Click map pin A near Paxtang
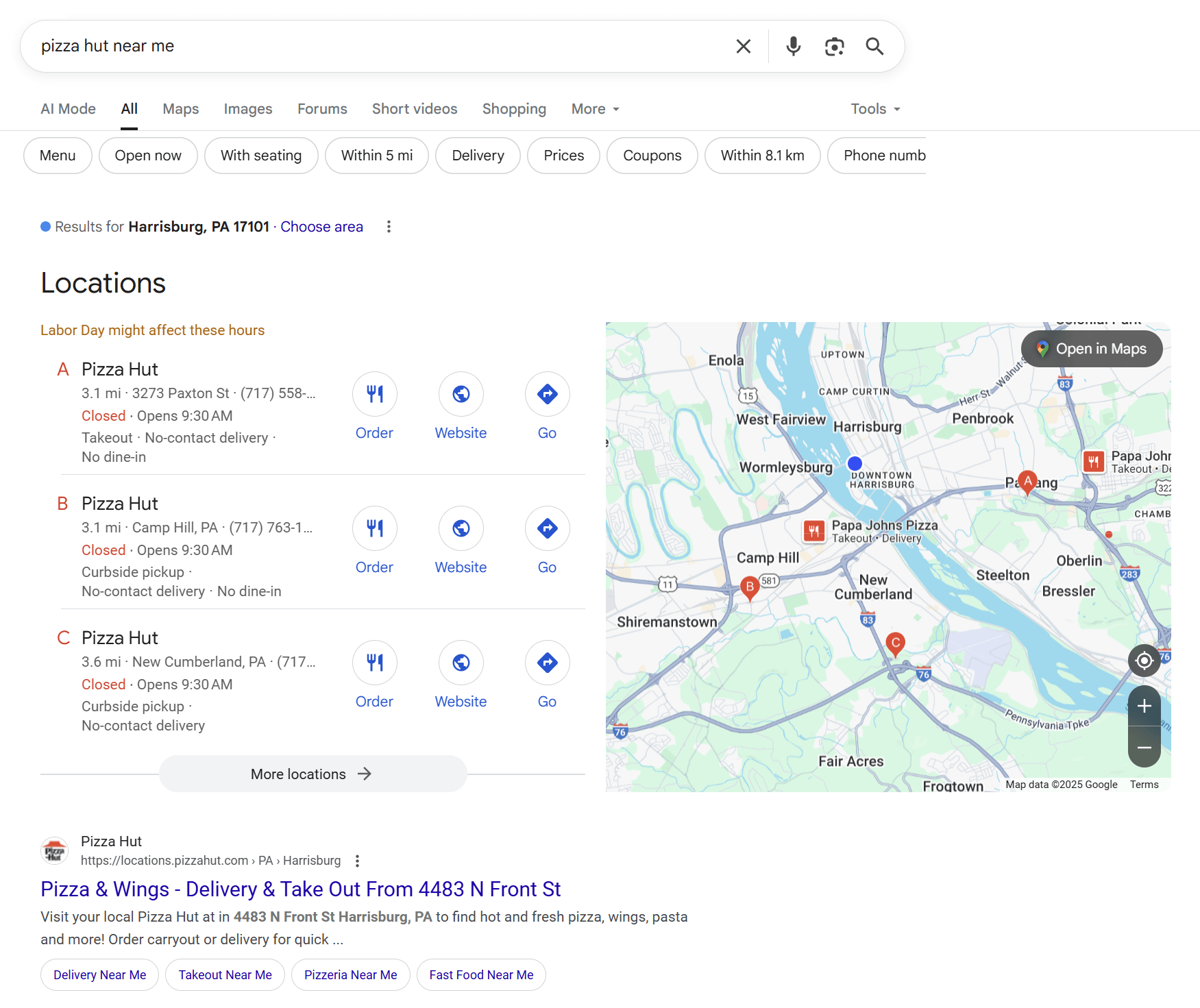Image resolution: width=1200 pixels, height=1008 pixels. coord(1027,482)
